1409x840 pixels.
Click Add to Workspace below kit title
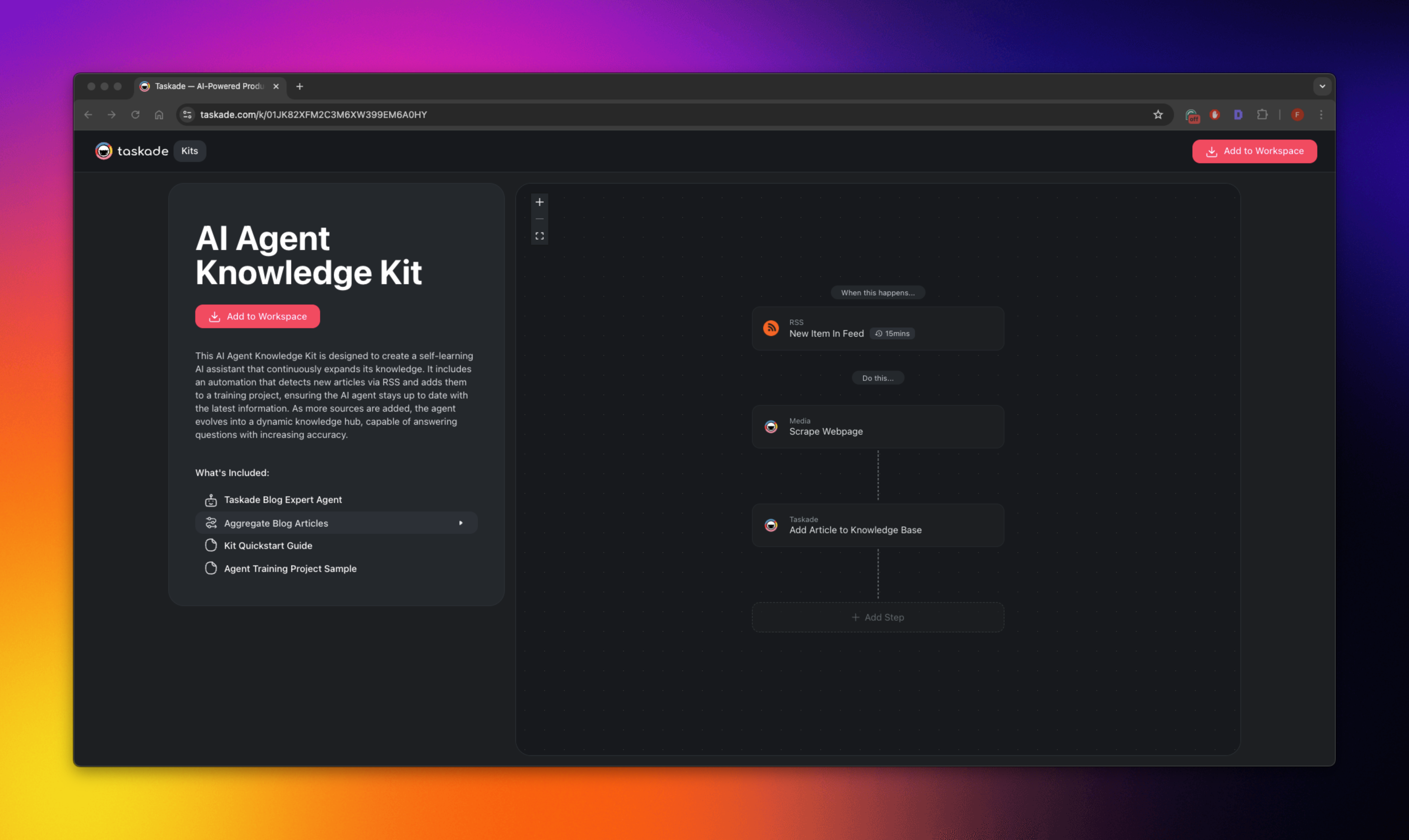tap(257, 316)
